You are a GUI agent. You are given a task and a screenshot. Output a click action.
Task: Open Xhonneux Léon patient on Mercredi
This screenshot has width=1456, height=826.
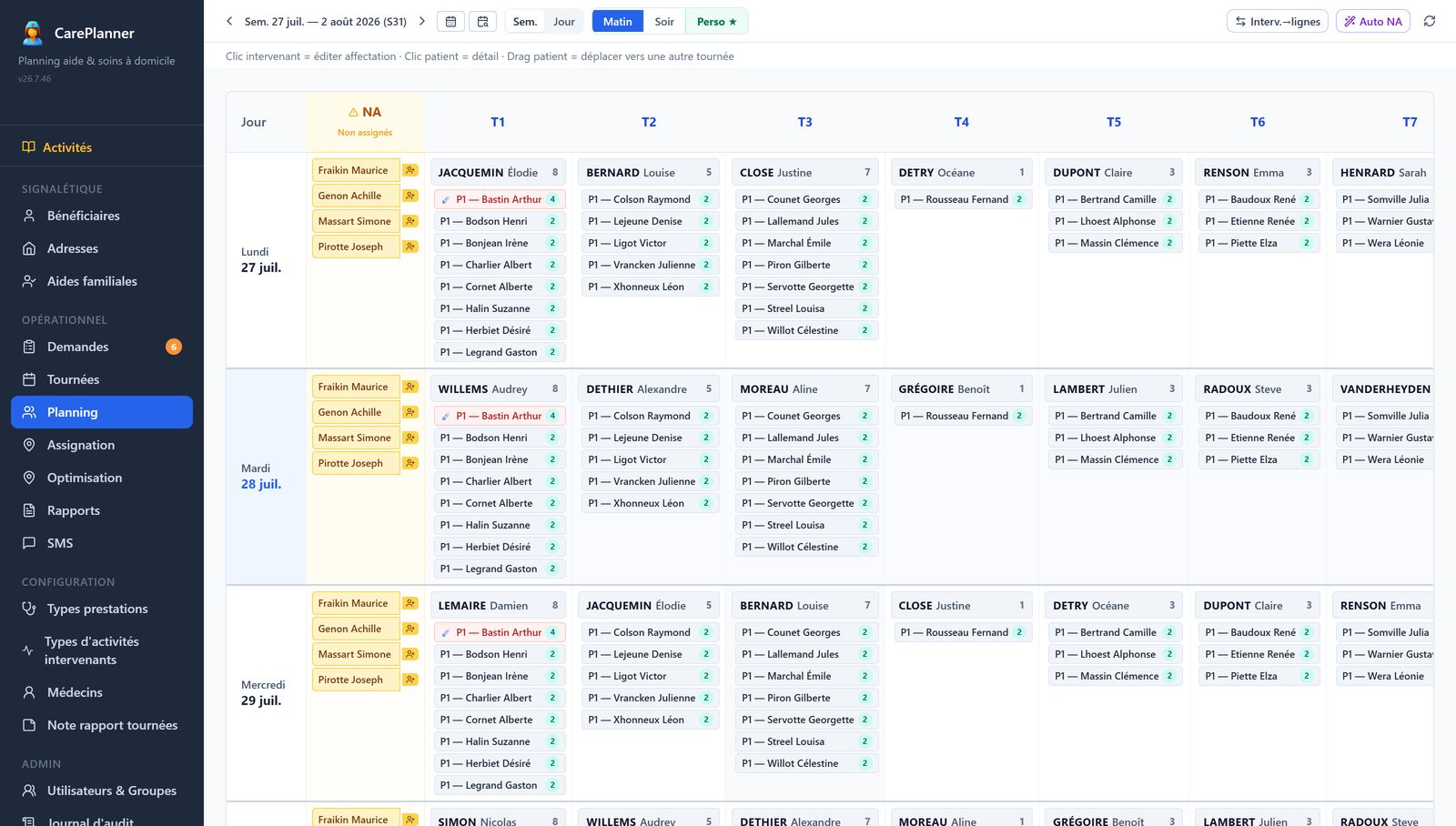(650, 720)
